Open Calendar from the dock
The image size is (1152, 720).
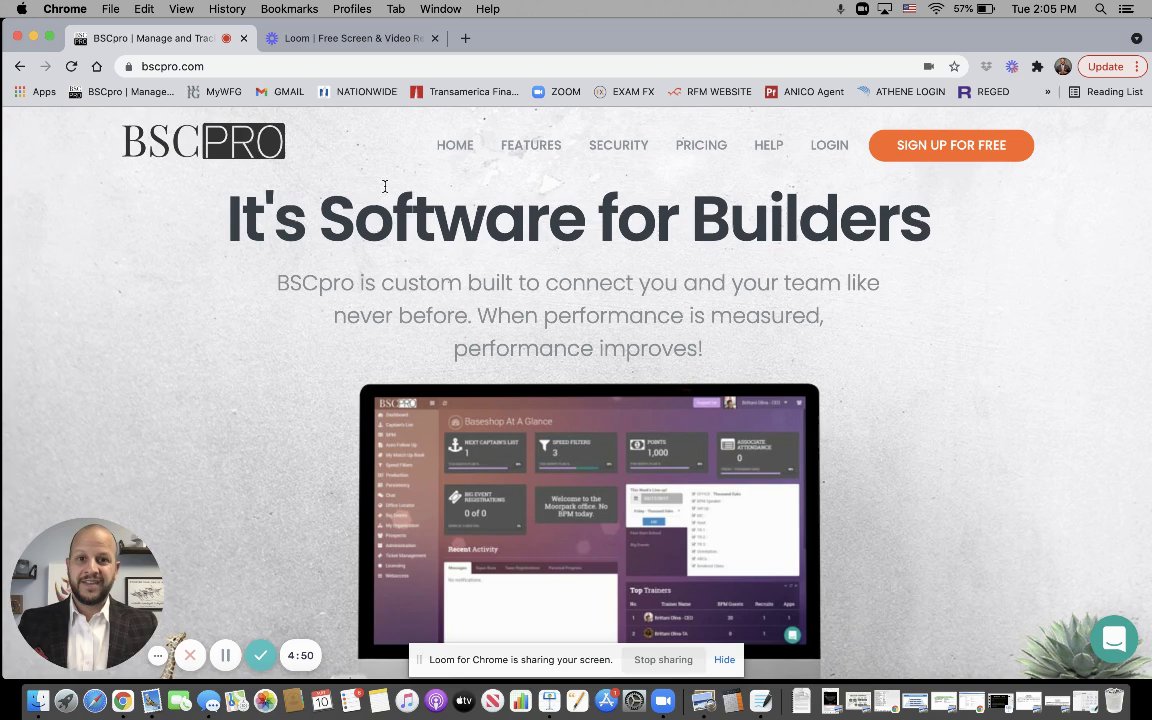(x=322, y=700)
